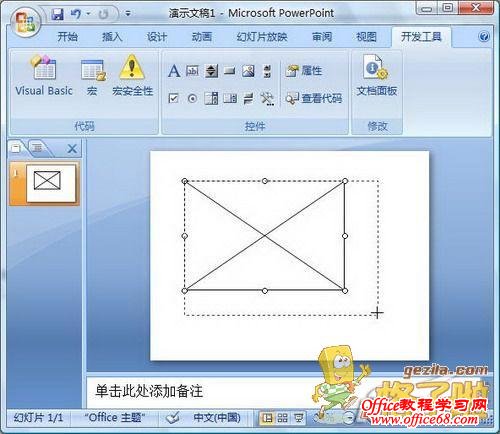Open the 审阅 tab
This screenshot has width=500, height=434.
[x=322, y=37]
